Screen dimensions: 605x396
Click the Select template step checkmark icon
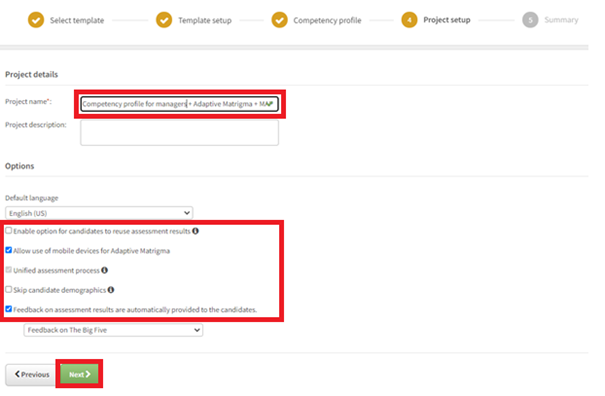click(36, 20)
